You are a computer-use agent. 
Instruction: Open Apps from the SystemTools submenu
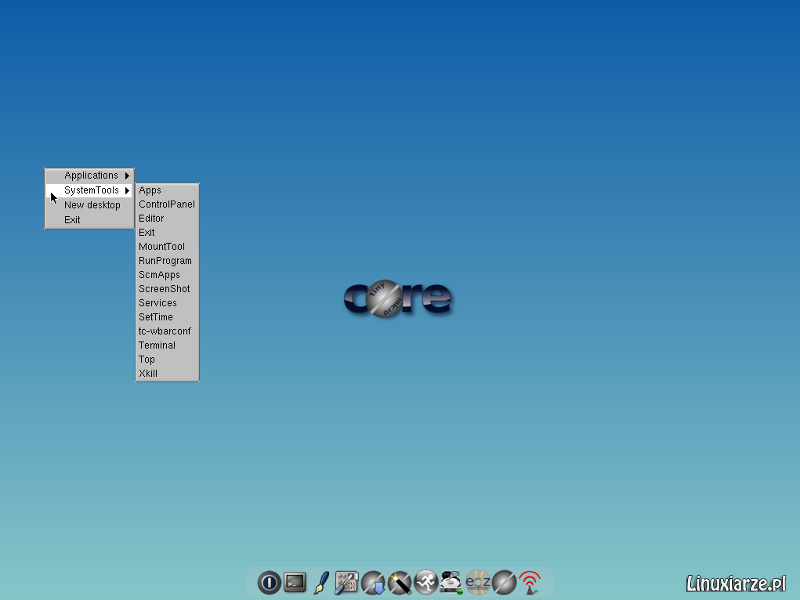click(167, 190)
